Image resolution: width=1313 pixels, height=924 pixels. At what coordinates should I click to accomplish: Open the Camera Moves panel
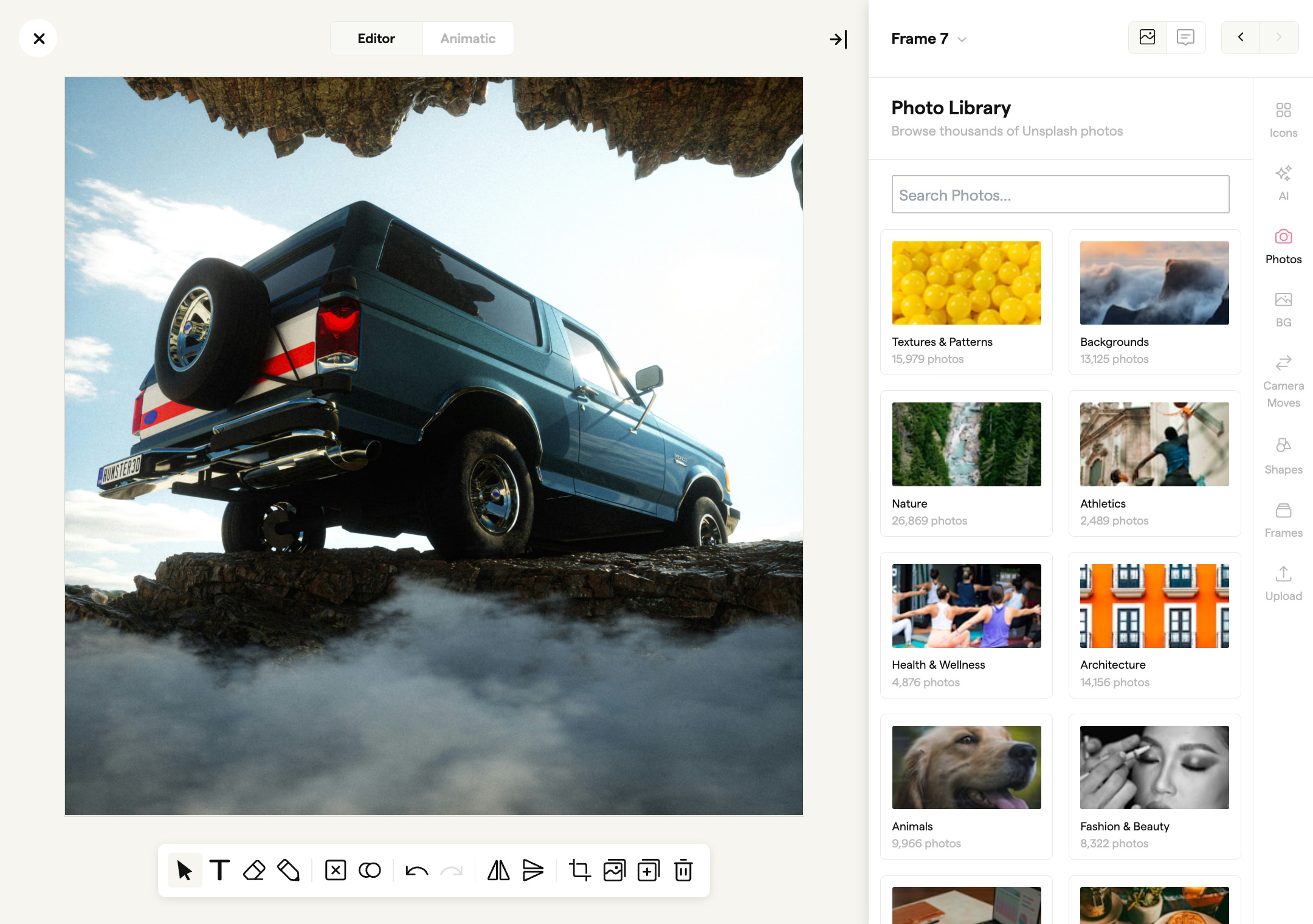[x=1283, y=377]
